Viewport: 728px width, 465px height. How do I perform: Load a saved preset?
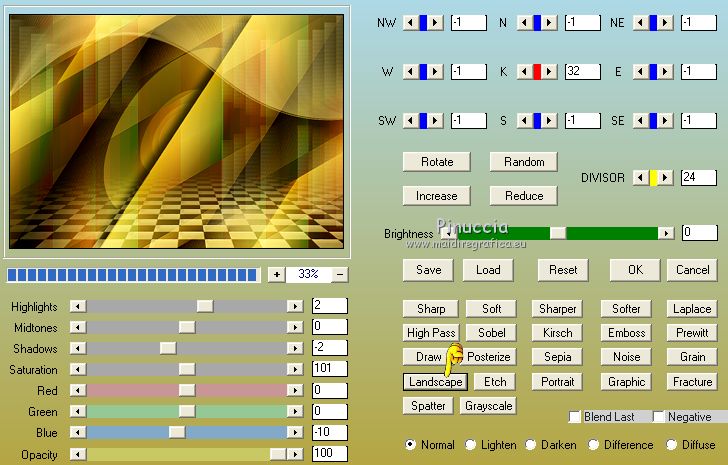click(x=488, y=270)
